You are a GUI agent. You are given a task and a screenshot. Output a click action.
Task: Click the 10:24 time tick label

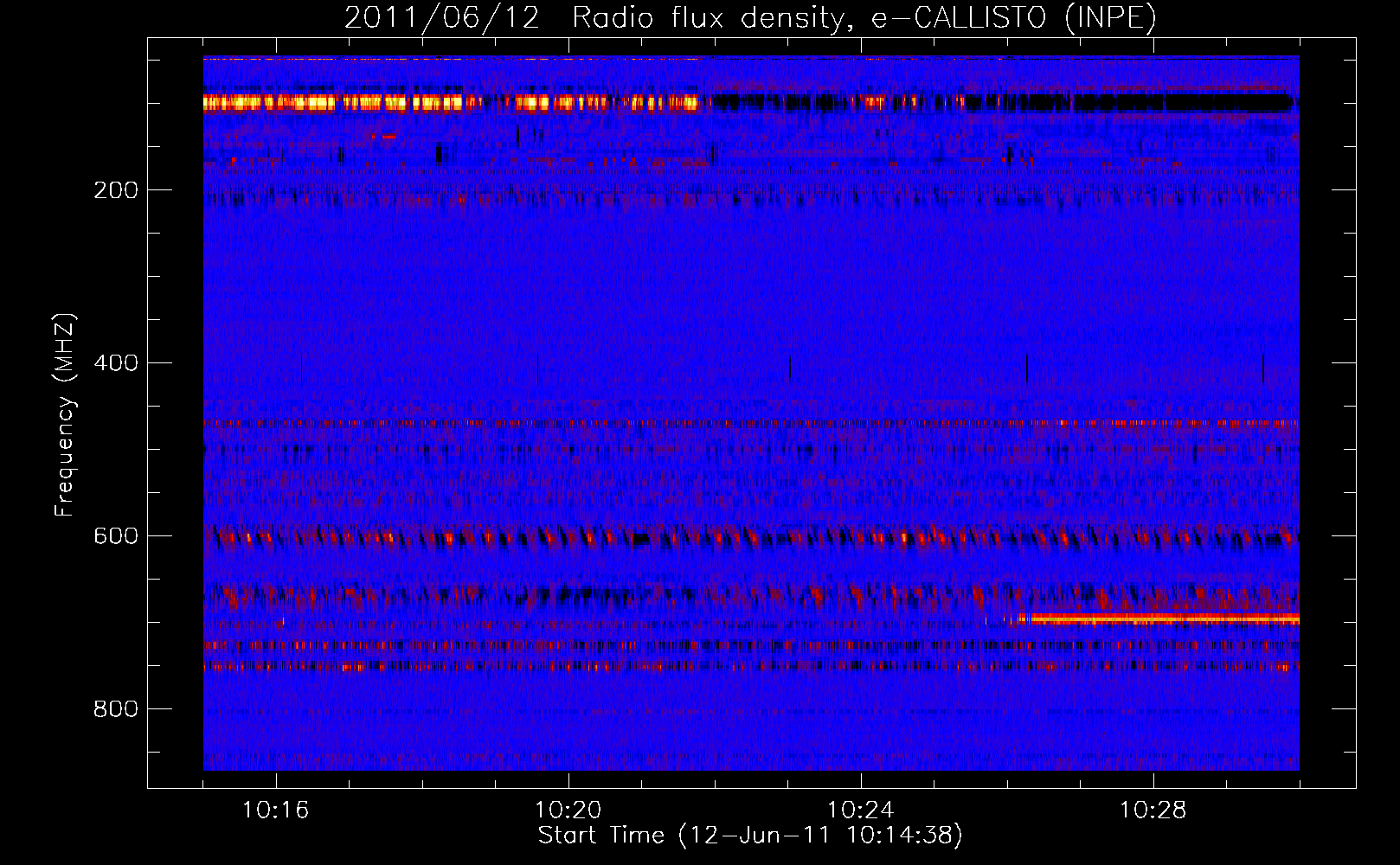pos(861,811)
